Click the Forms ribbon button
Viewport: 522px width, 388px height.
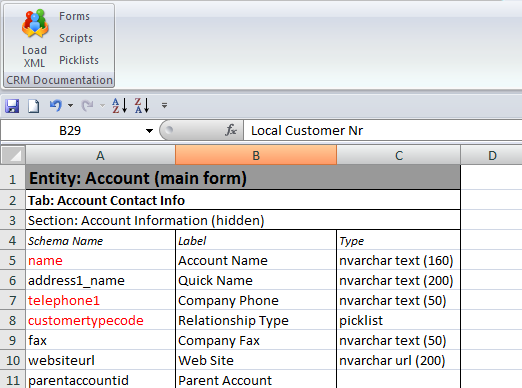click(74, 16)
